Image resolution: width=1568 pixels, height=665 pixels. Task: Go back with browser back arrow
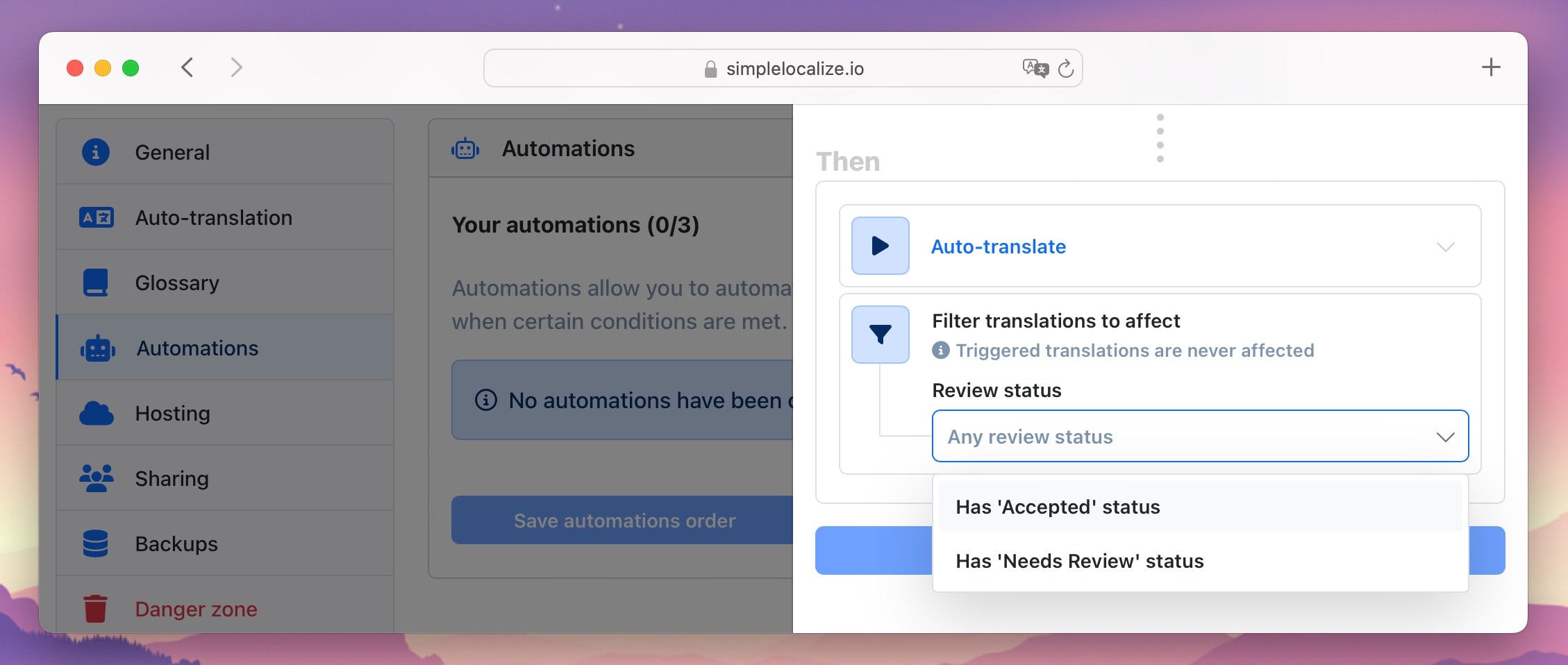tap(187, 67)
